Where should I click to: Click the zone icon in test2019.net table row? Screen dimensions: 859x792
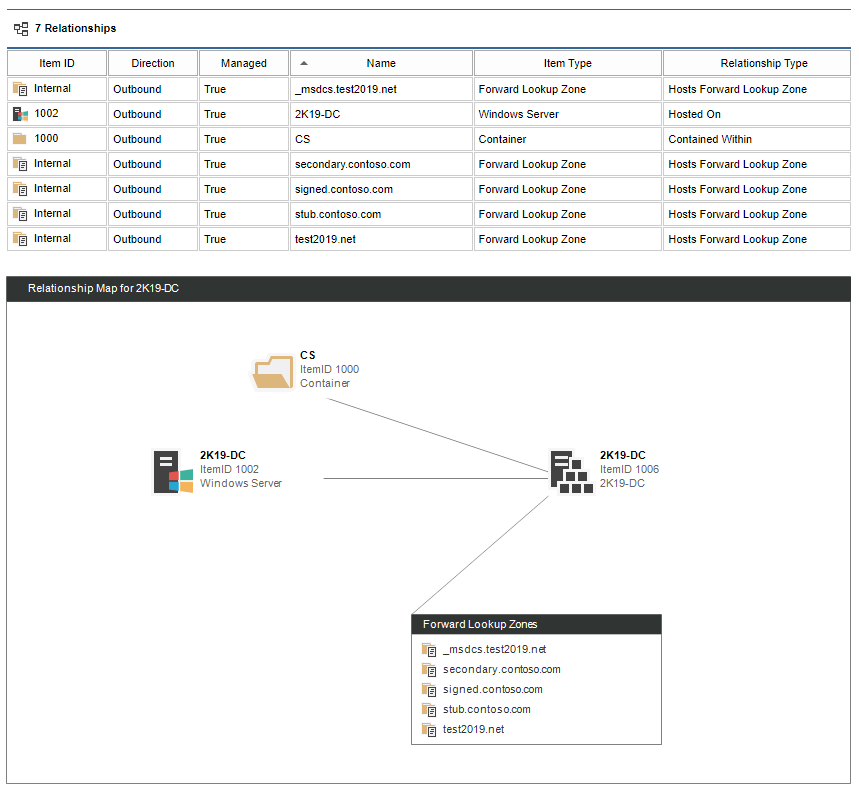pos(20,239)
